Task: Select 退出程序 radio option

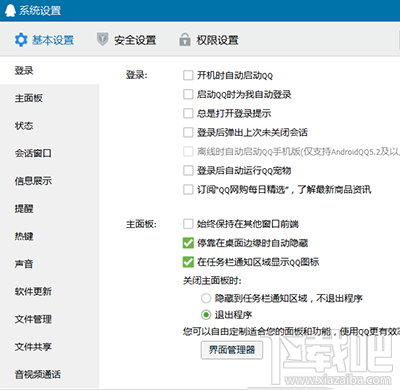Action: click(206, 315)
